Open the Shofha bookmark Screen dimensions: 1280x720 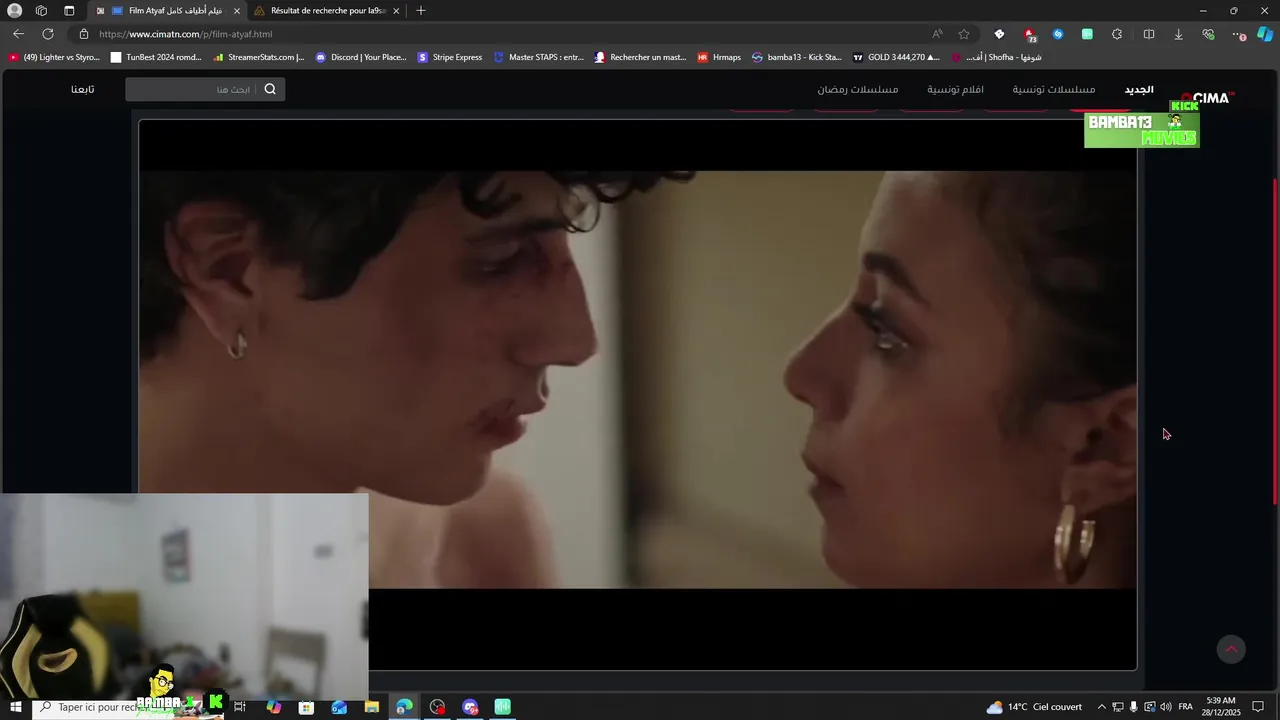coord(997,57)
